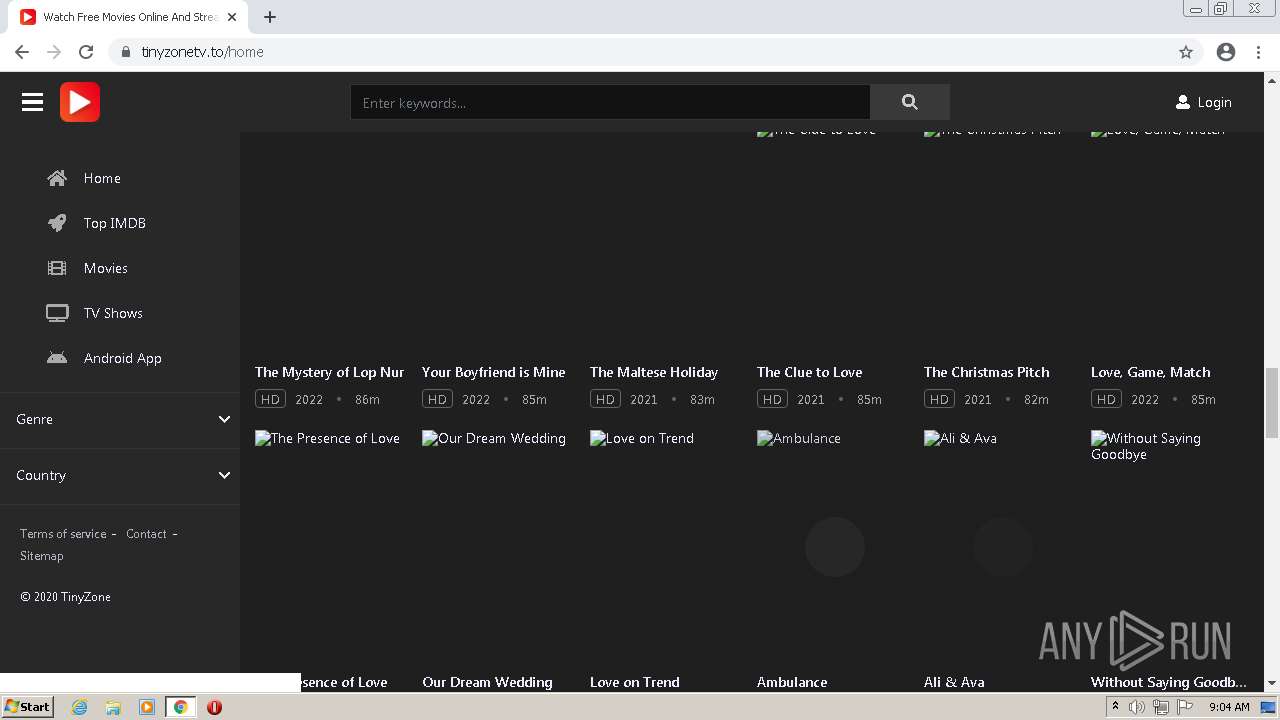The width and height of the screenshot is (1280, 720).
Task: Open Our Dream Wedding poster
Action: click(x=497, y=547)
